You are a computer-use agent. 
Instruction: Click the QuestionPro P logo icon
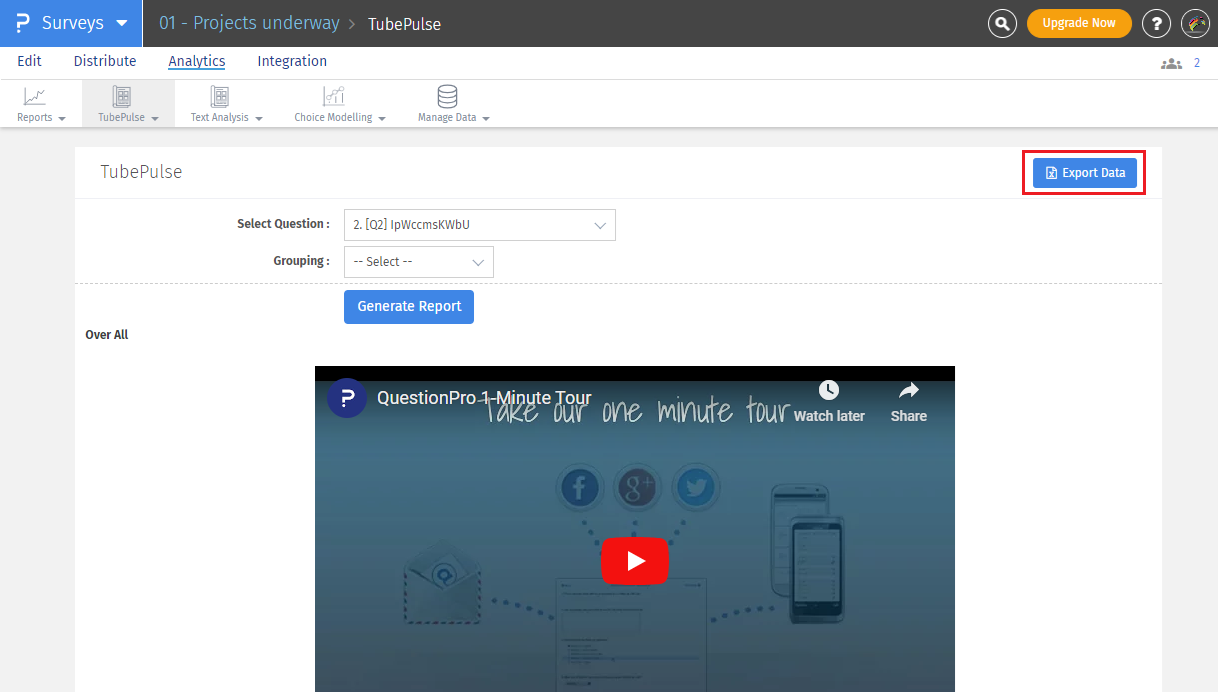[23, 23]
